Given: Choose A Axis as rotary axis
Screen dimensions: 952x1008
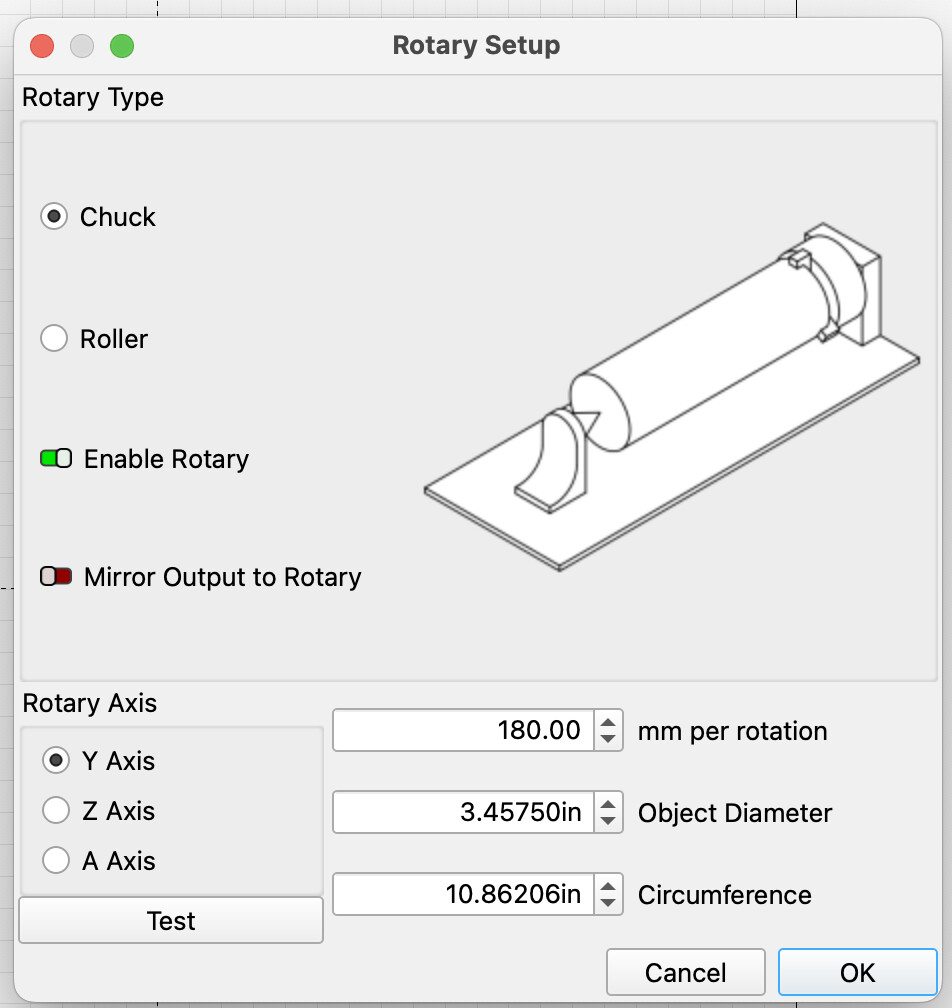Looking at the screenshot, I should point(56,861).
